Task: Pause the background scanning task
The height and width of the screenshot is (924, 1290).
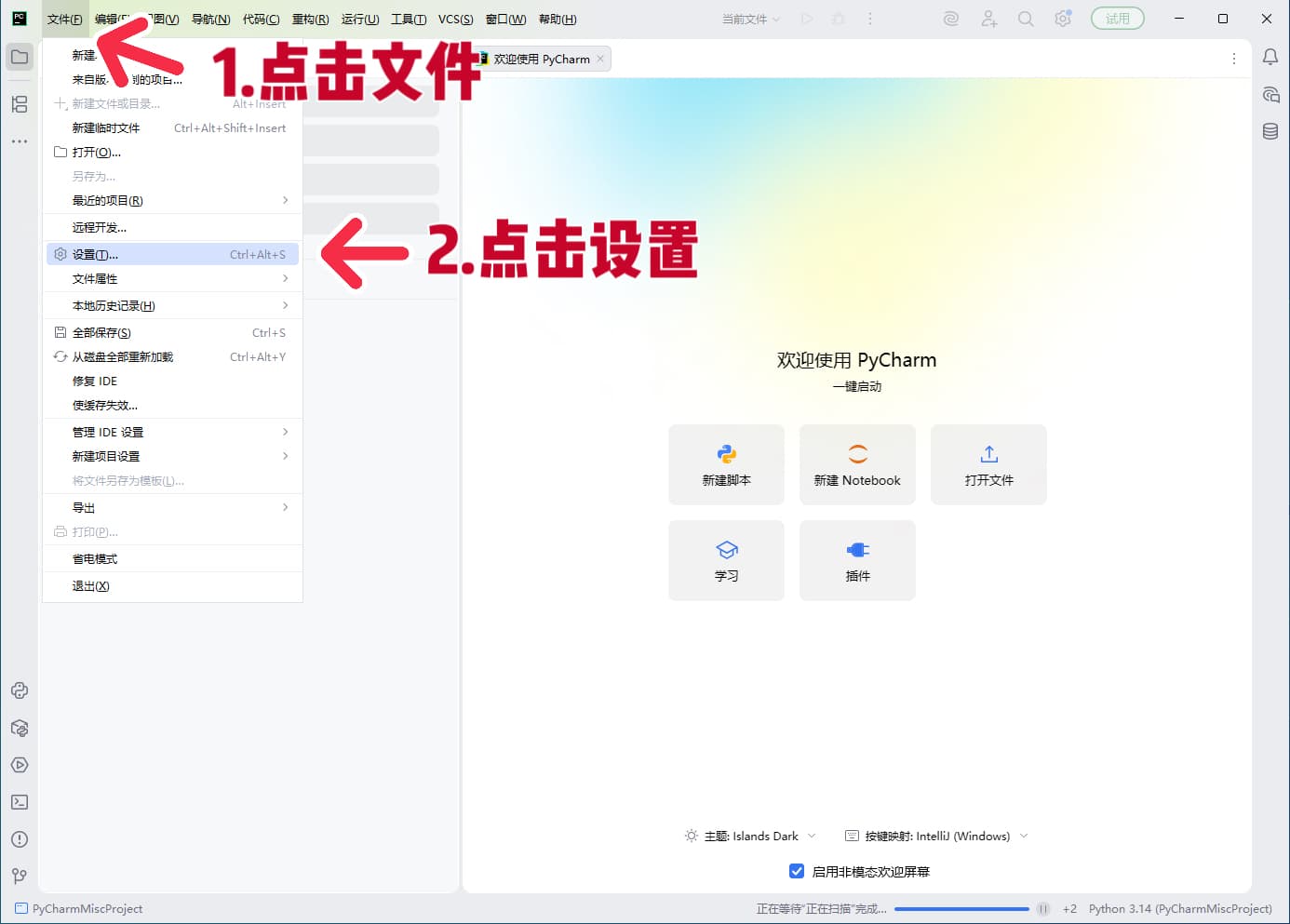Action: click(x=1043, y=909)
